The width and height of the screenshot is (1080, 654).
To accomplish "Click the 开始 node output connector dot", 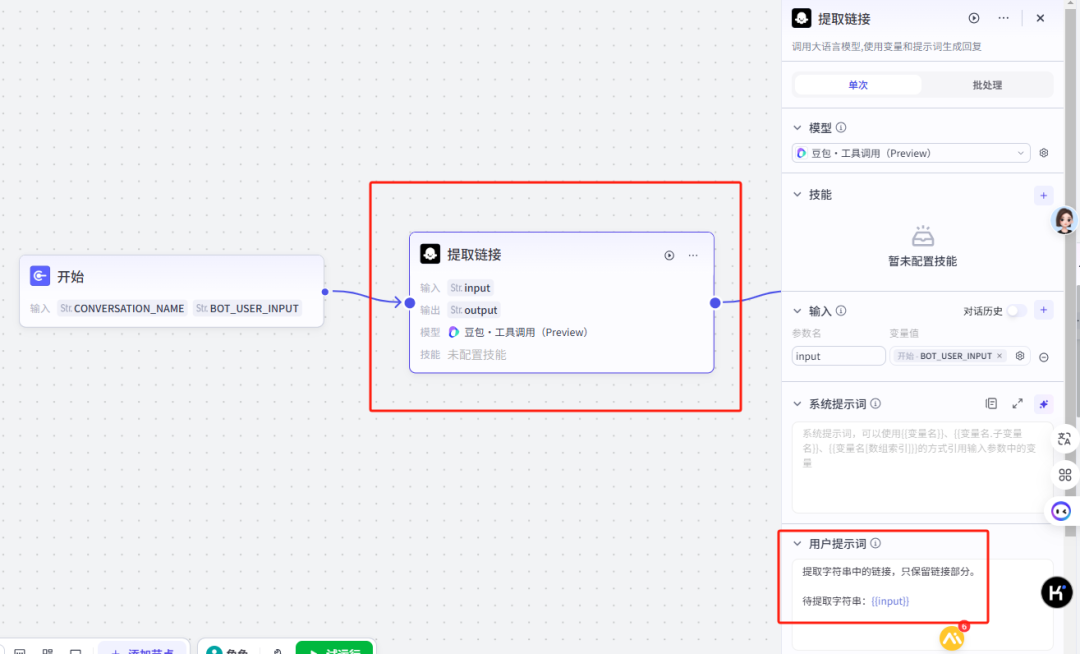I will 325,292.
